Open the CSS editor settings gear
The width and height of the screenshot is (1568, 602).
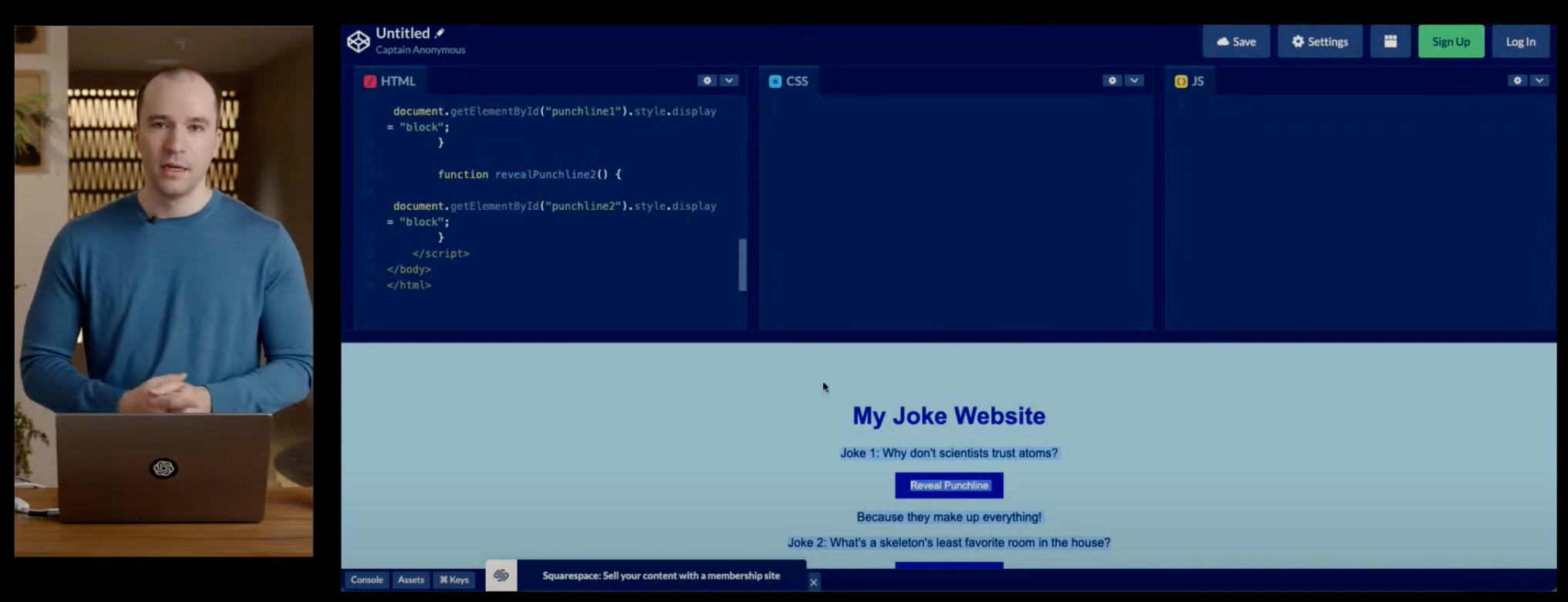(x=1111, y=80)
